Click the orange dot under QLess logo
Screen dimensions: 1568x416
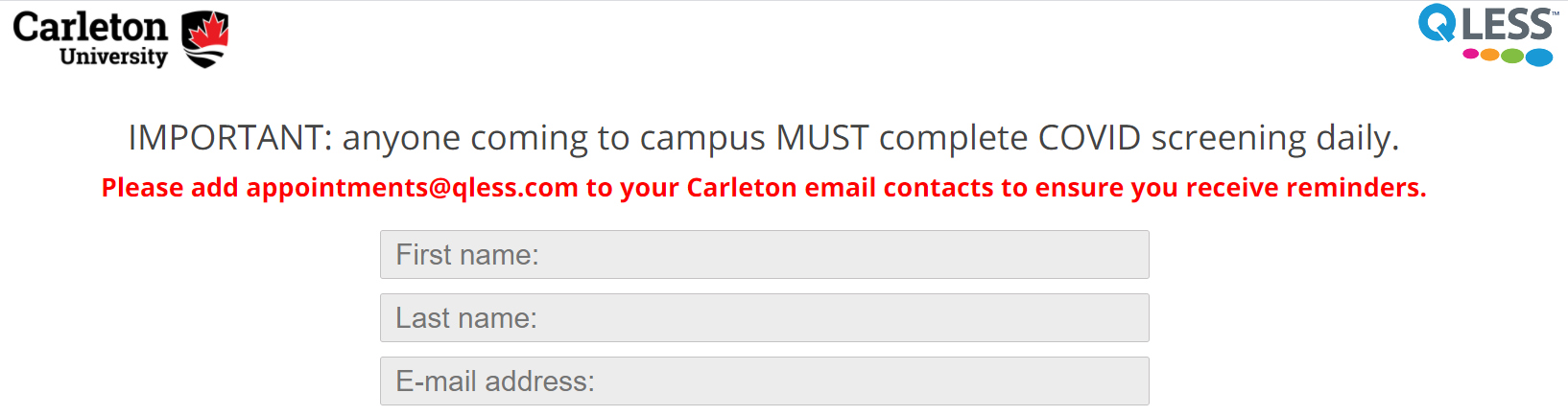click(1489, 55)
